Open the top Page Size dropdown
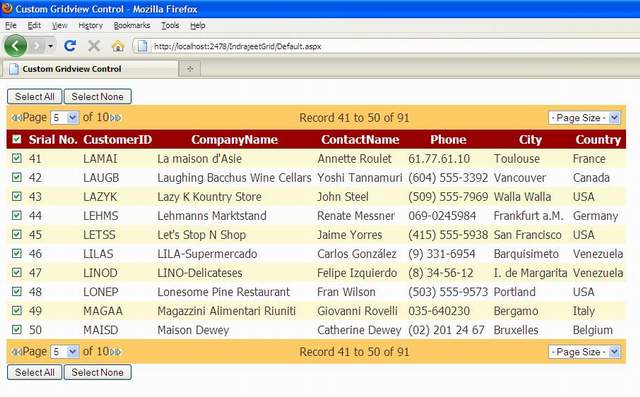This screenshot has width=640, height=397. tap(584, 118)
